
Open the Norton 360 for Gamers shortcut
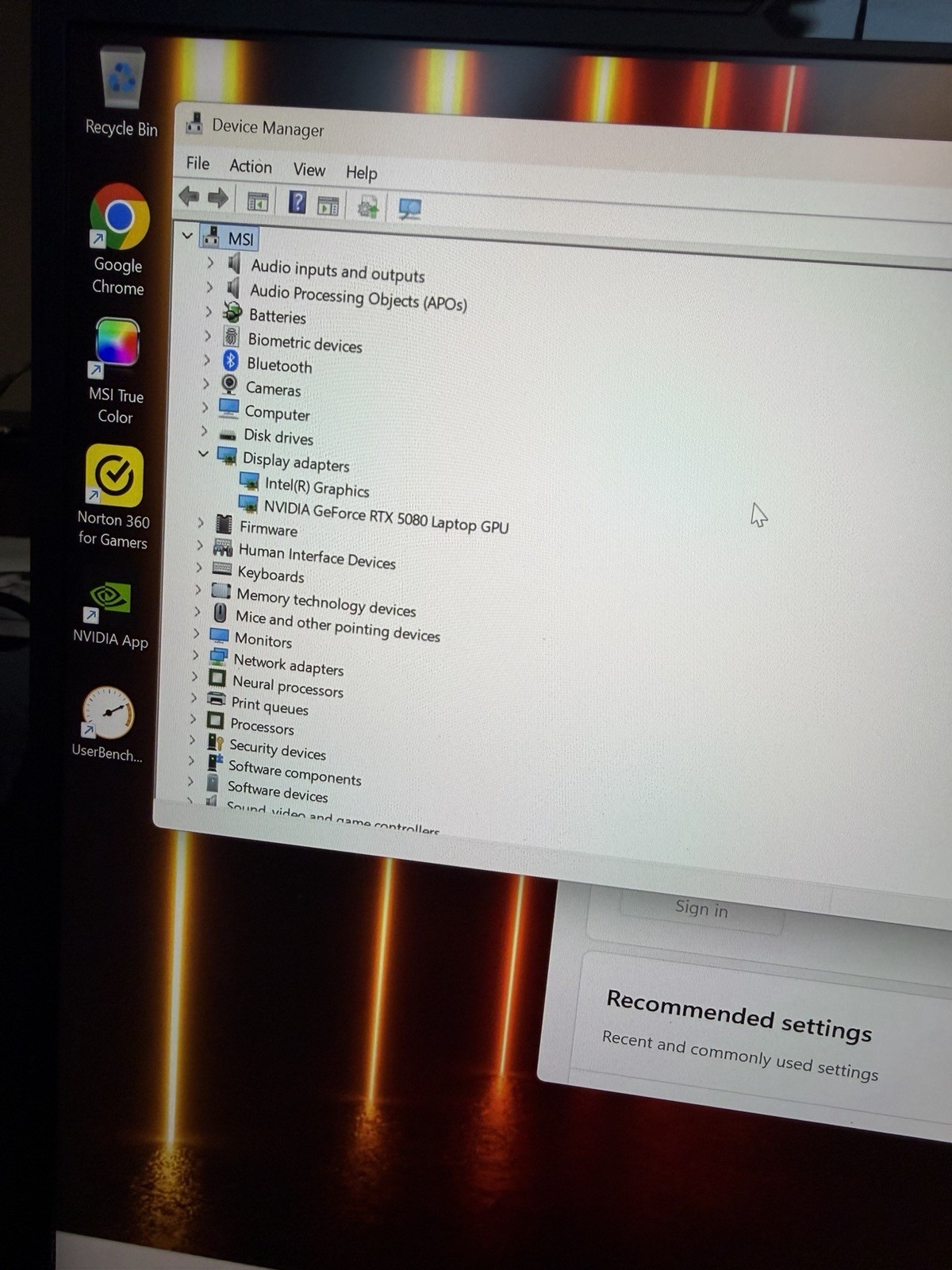coord(113,497)
